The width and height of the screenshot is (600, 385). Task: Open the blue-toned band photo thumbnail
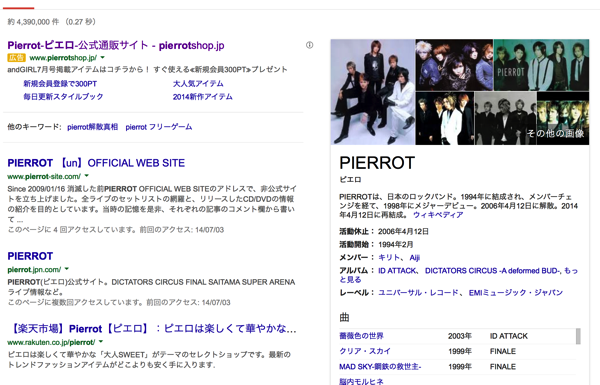pyautogui.click(x=454, y=65)
